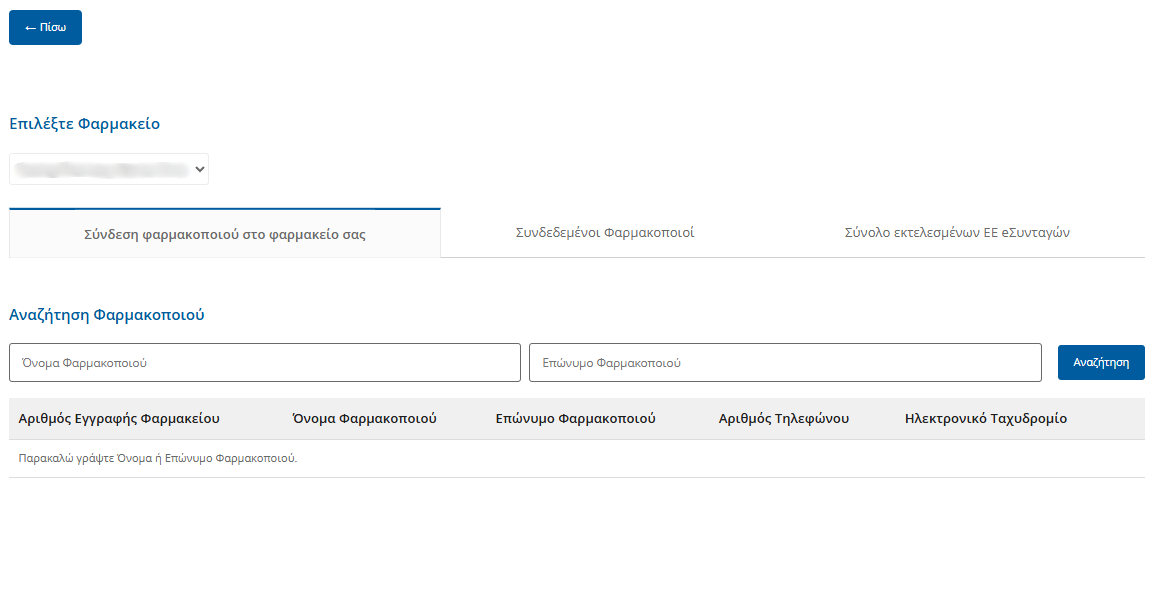Click the Αναζήτηση Φαρμακοποιού section heading
Screen dimensions: 1156x598
pyautogui.click(x=107, y=314)
